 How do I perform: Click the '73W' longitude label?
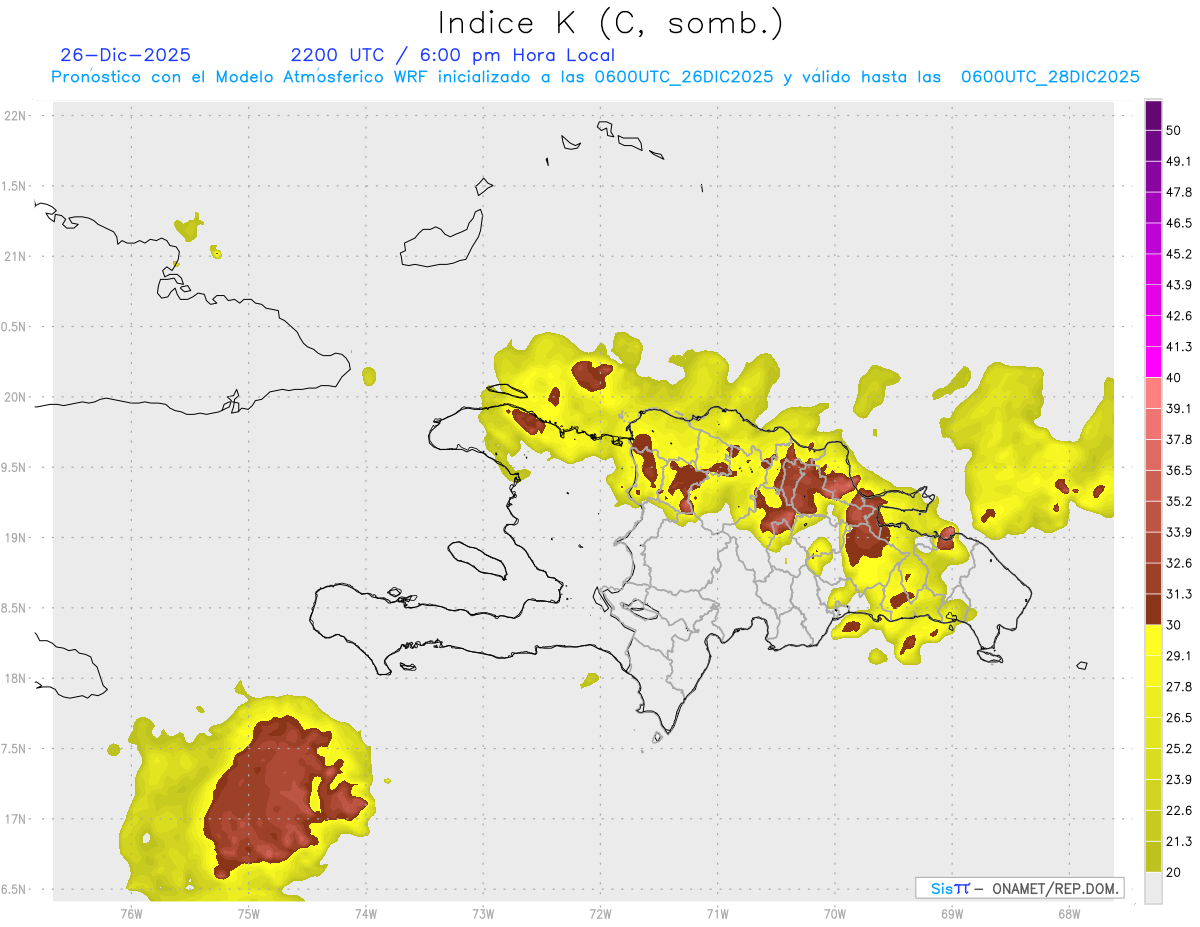[483, 913]
